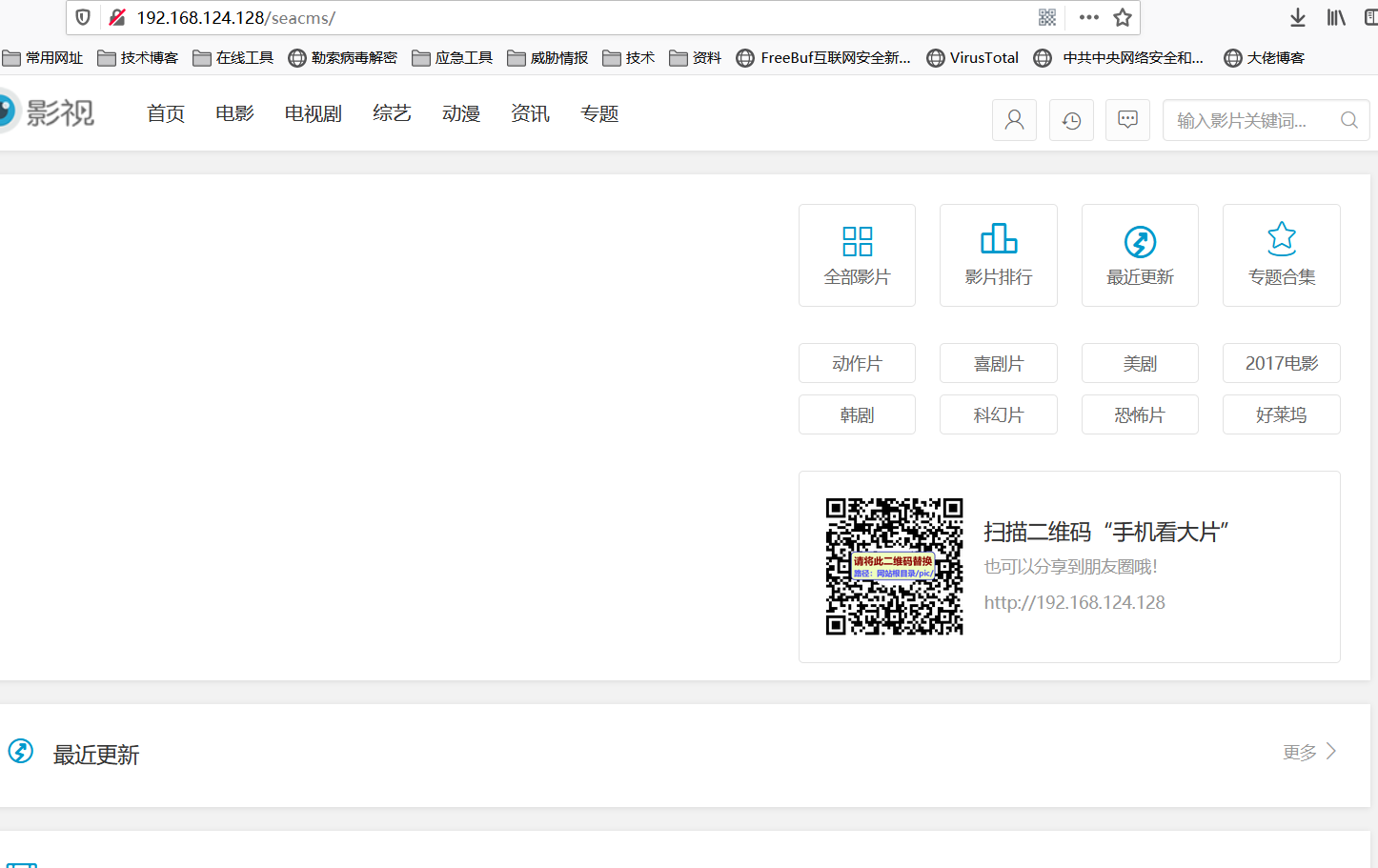Open 在线工具 bookmark folder
Screen dimensions: 1378x868
233,58
